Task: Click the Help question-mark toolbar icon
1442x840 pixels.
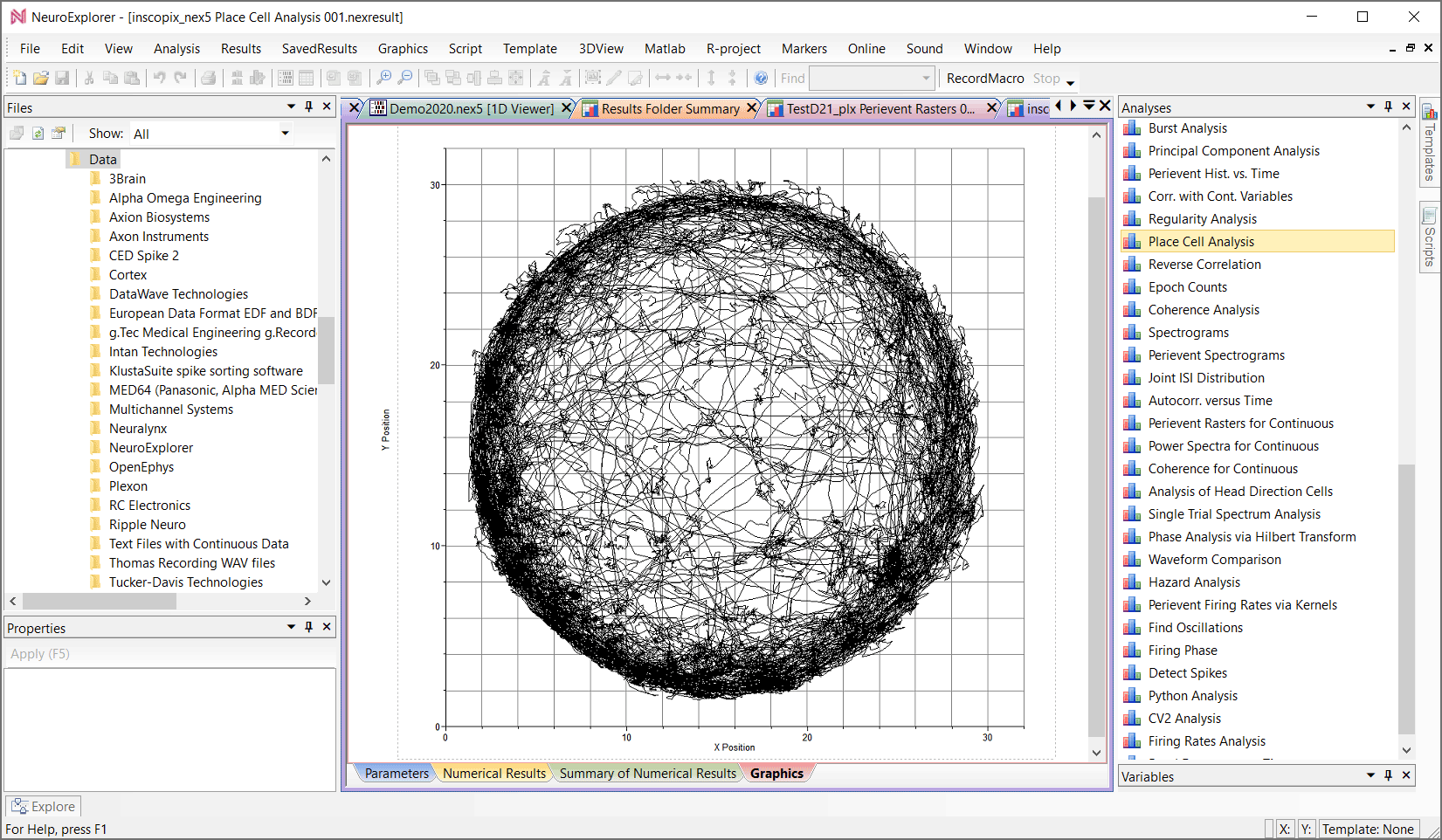Action: (x=761, y=78)
